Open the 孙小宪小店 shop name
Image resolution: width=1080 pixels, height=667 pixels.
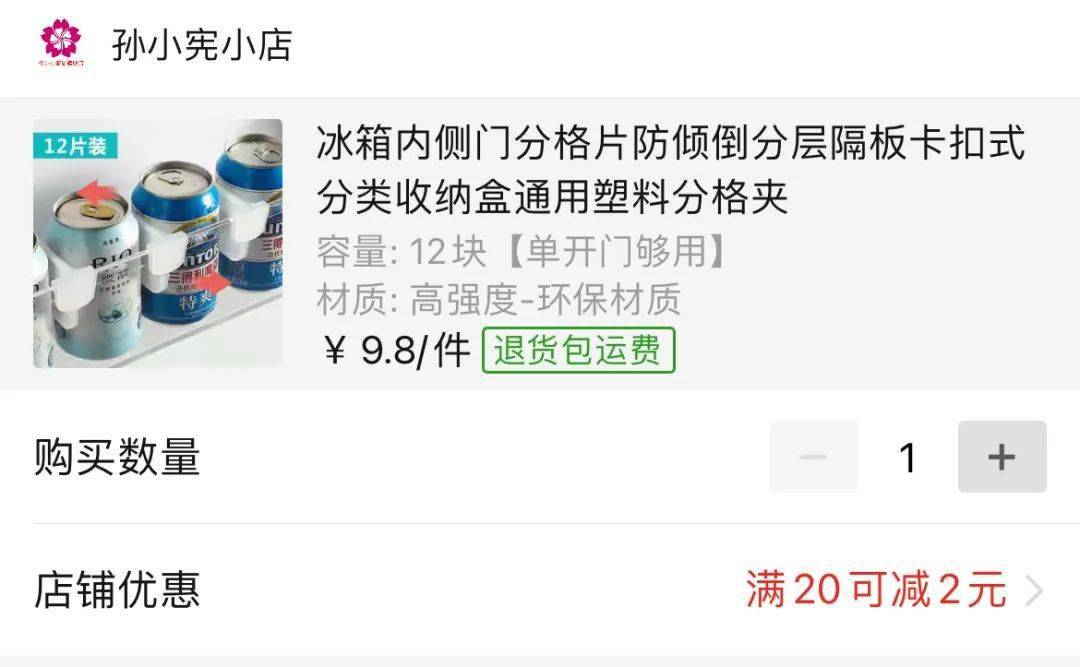tap(202, 45)
